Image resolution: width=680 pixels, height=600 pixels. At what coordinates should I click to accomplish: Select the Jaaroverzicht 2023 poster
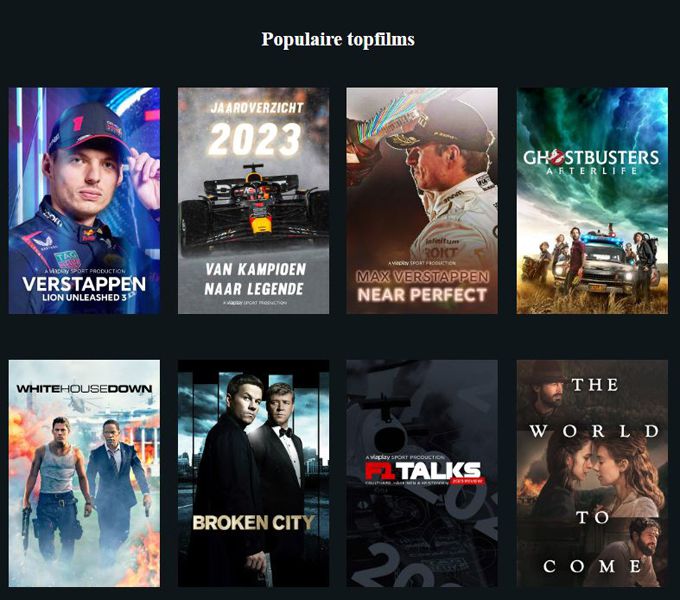click(253, 201)
